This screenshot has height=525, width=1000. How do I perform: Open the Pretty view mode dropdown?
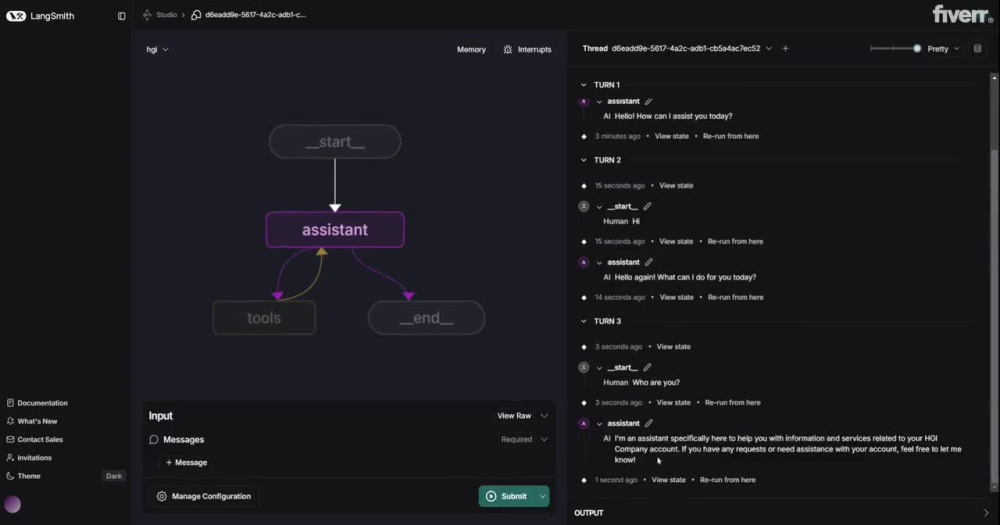(x=943, y=48)
